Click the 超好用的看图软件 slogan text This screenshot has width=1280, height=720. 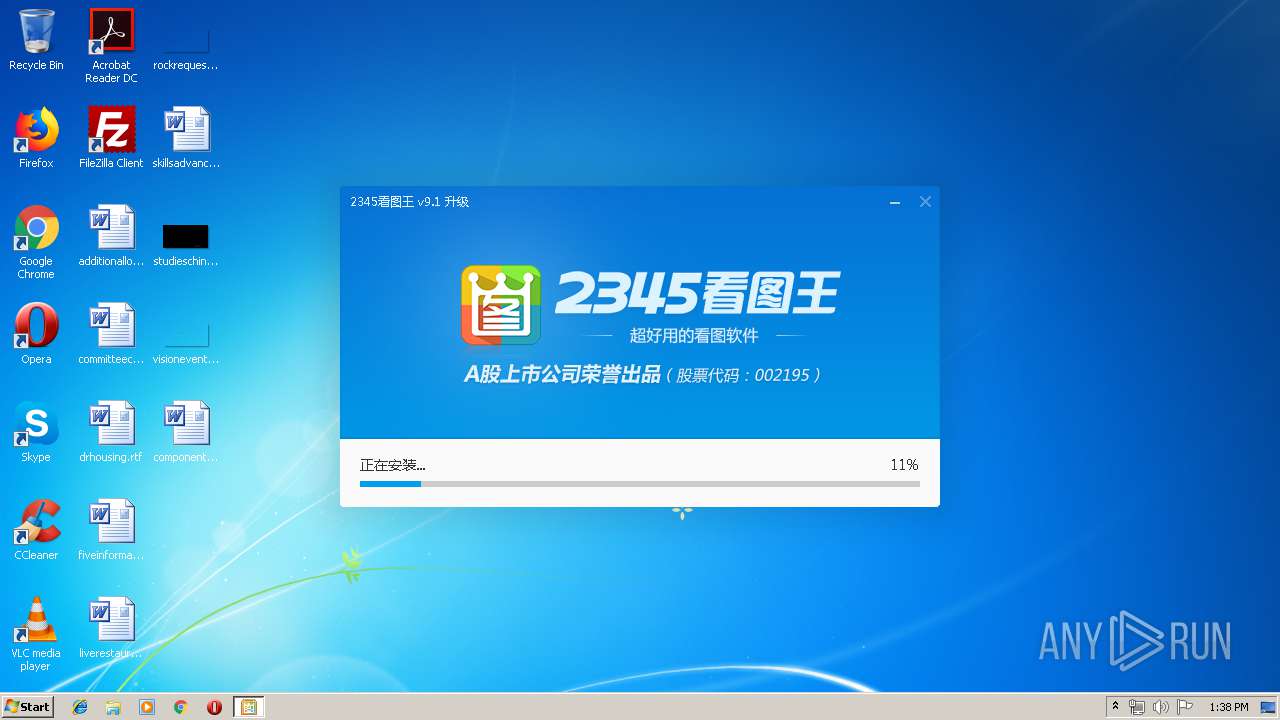click(694, 335)
